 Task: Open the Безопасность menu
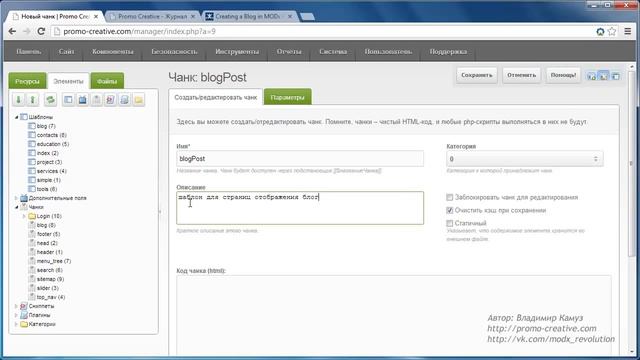pyautogui.click(x=174, y=51)
